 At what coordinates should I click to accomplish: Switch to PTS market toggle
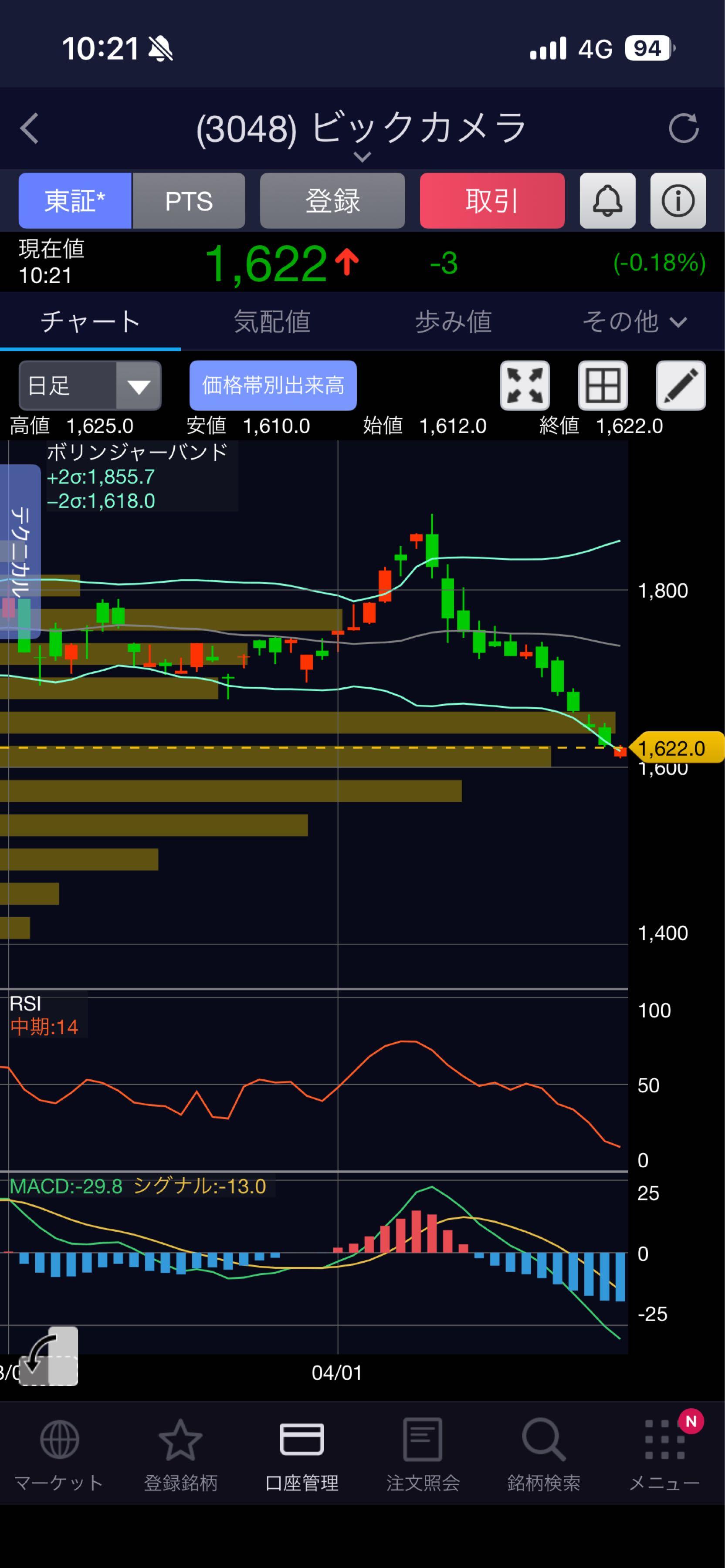(189, 201)
